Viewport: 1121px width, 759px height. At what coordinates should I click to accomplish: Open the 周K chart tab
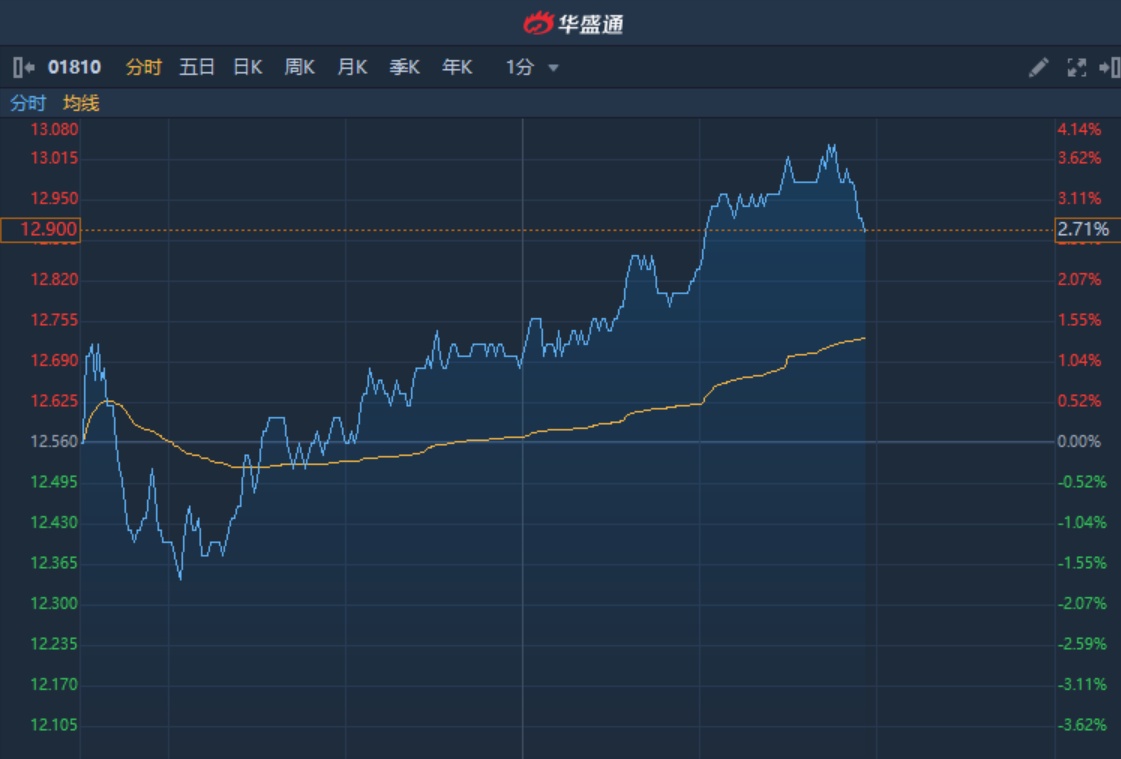click(299, 68)
